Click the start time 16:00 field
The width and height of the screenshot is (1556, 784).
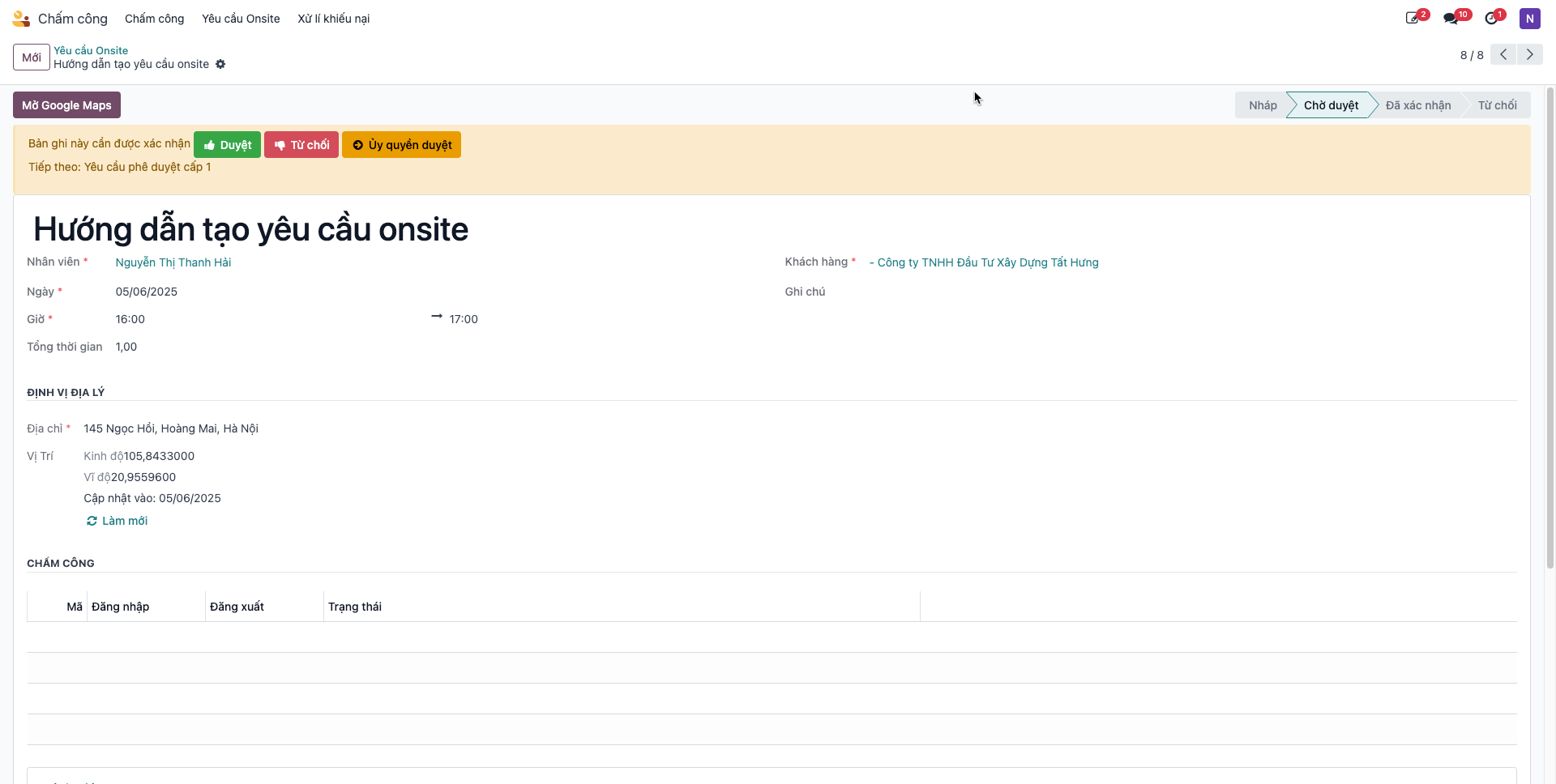[x=130, y=319]
